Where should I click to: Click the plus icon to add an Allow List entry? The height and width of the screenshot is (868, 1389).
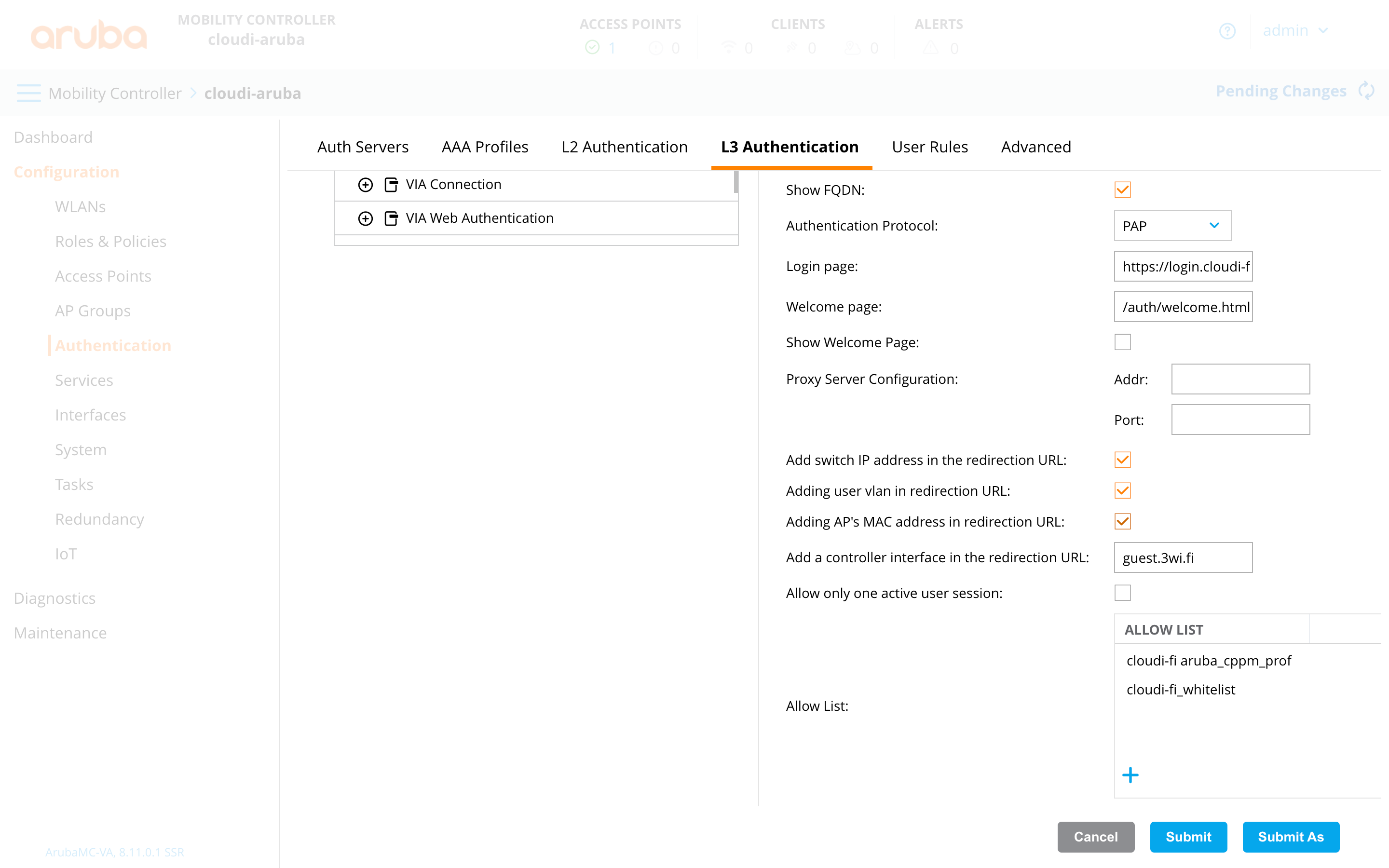1130,775
